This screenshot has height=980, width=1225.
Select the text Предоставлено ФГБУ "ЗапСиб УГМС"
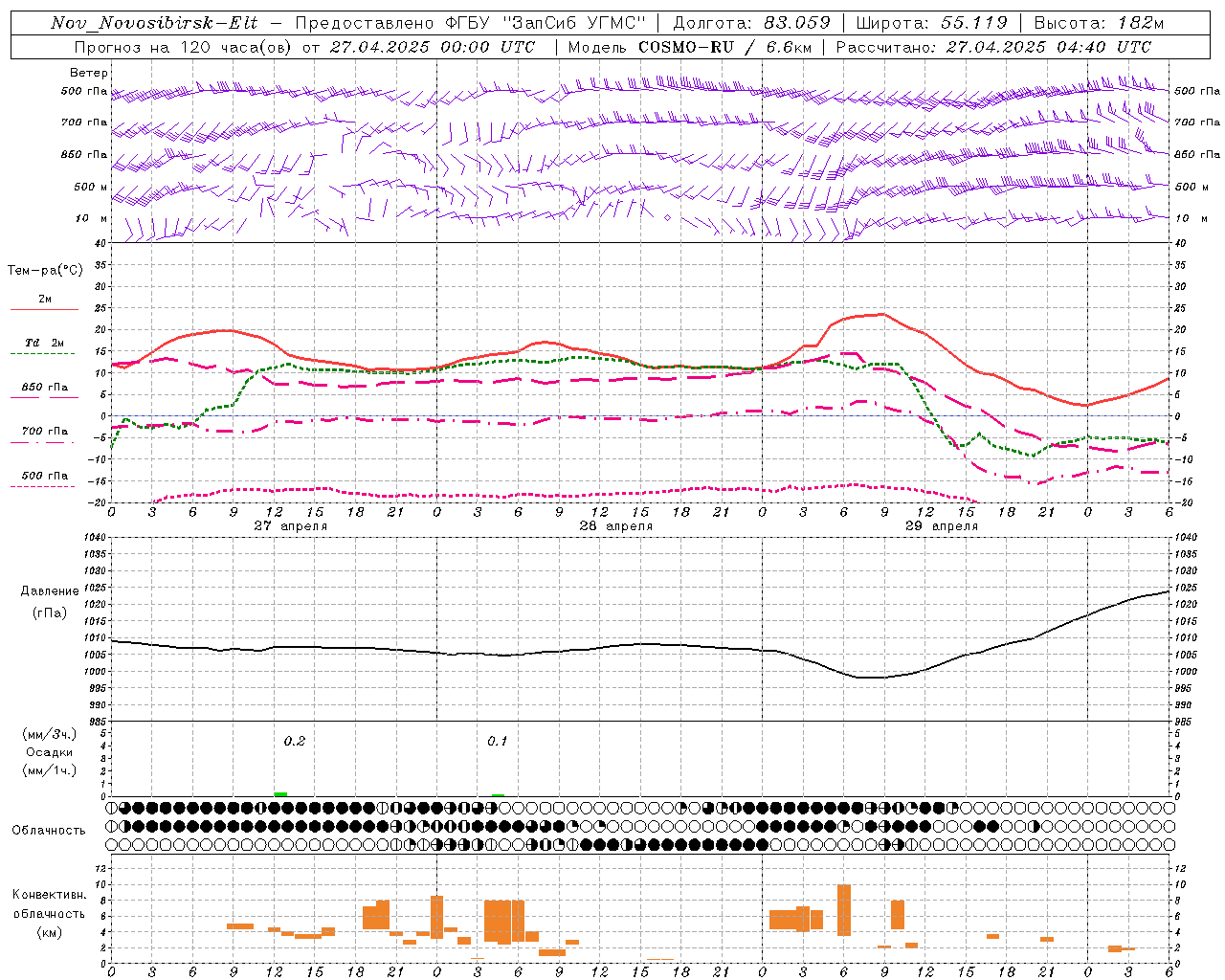(471, 23)
